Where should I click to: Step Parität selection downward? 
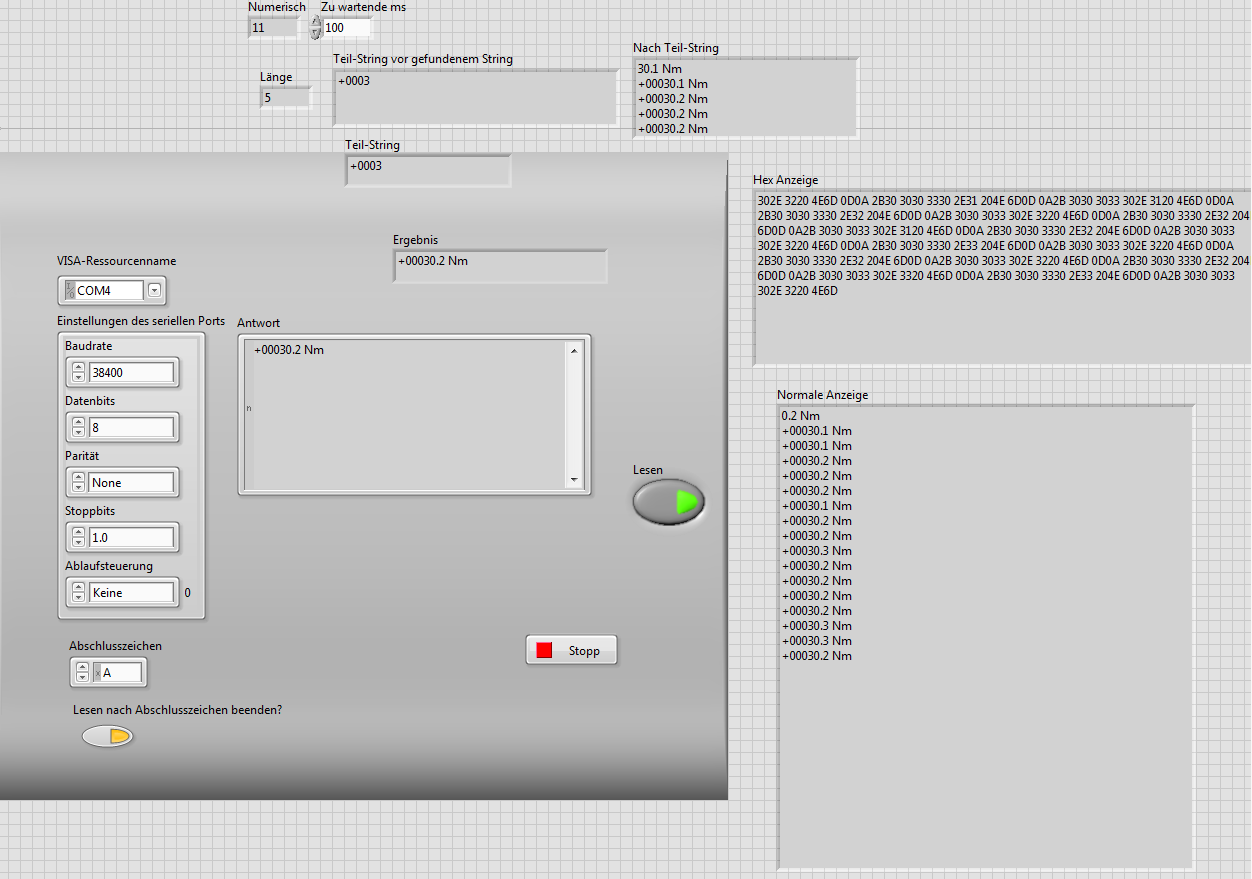pyautogui.click(x=79, y=488)
